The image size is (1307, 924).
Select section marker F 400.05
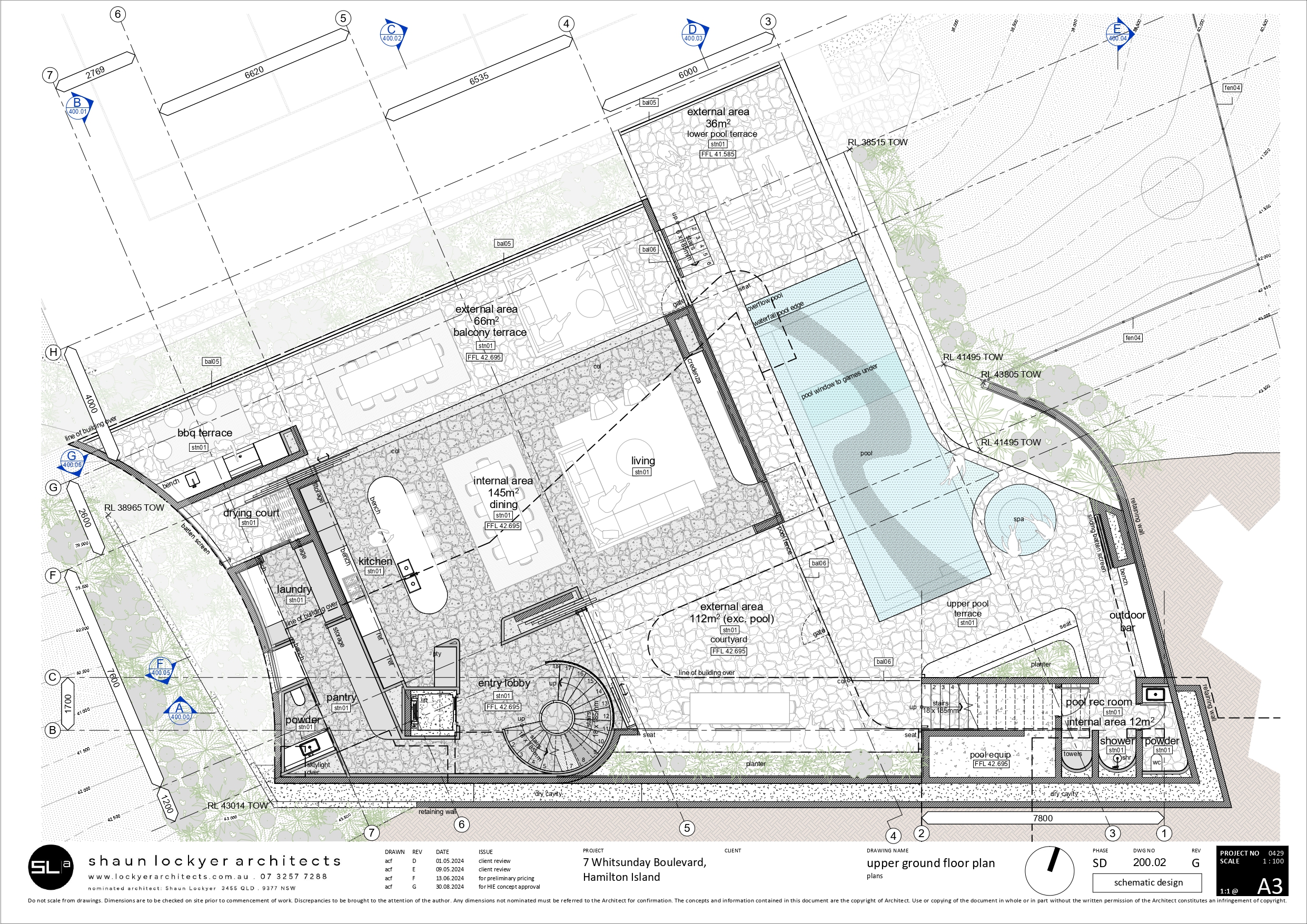(x=161, y=668)
